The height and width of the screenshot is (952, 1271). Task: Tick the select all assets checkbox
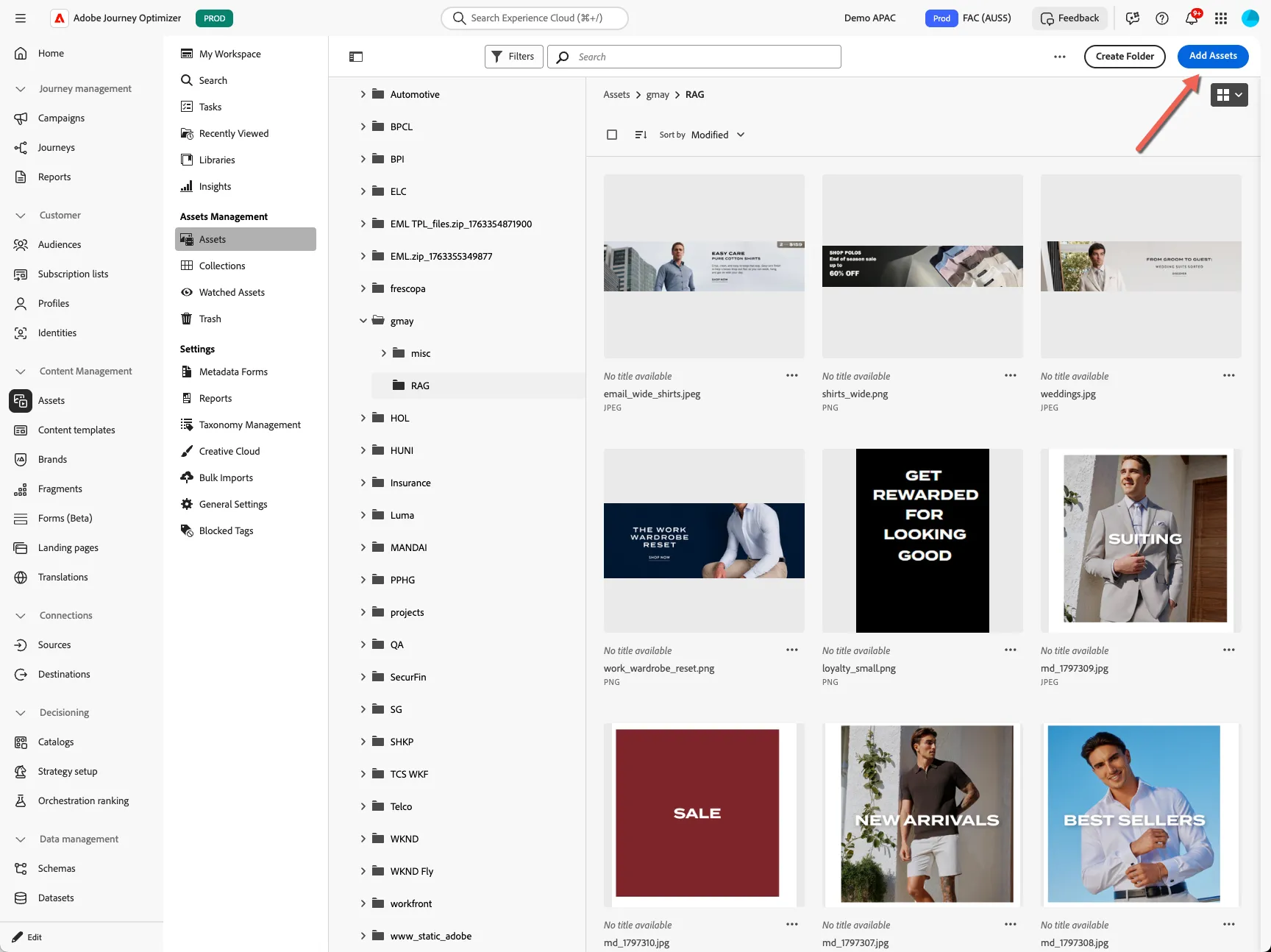(612, 135)
